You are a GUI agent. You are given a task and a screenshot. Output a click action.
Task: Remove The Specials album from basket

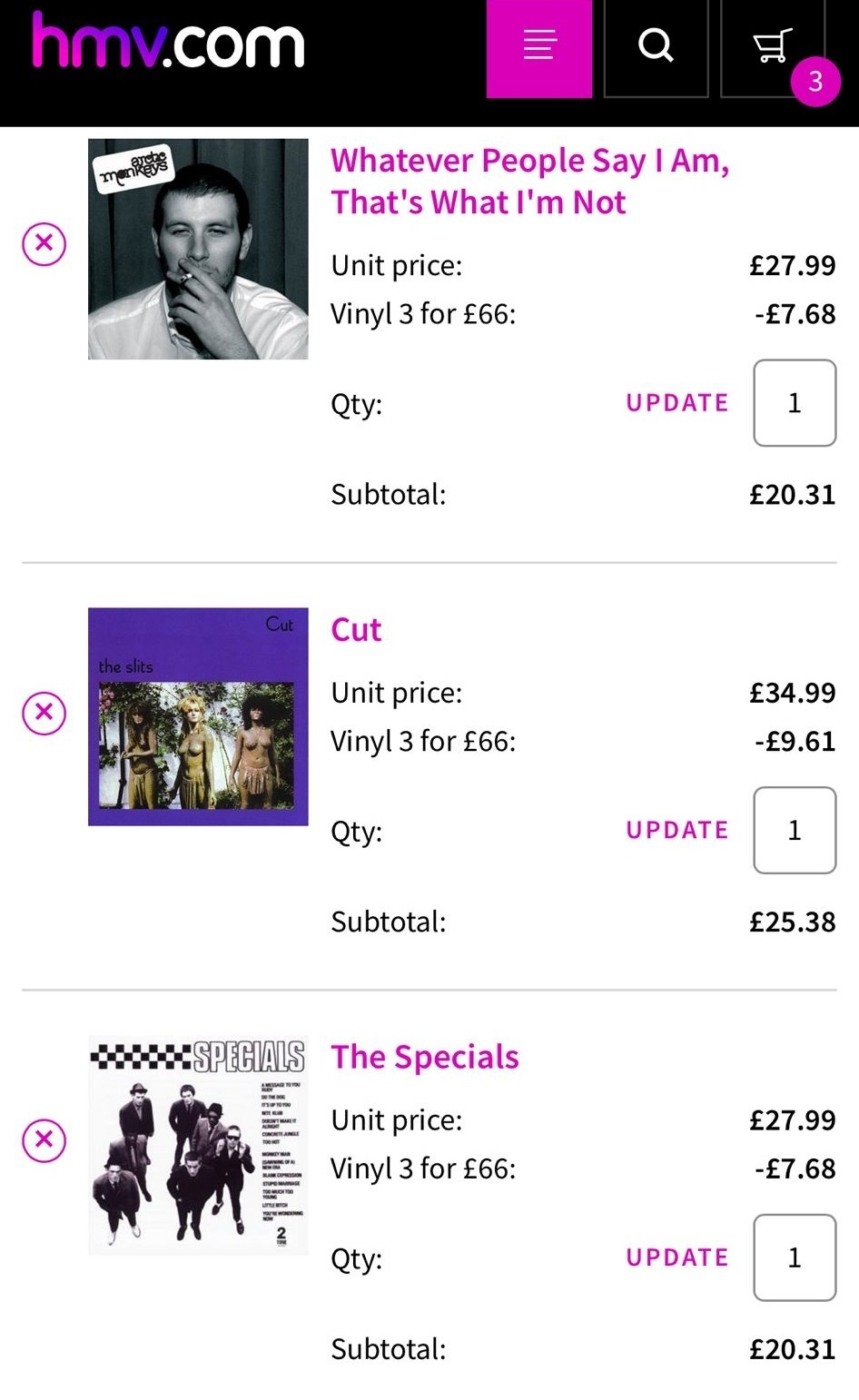(44, 1139)
